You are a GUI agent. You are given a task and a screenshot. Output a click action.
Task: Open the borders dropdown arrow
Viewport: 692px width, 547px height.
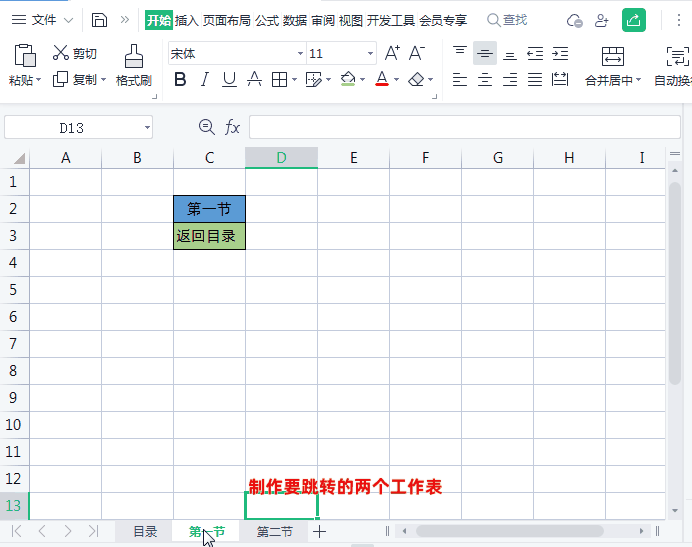point(294,80)
